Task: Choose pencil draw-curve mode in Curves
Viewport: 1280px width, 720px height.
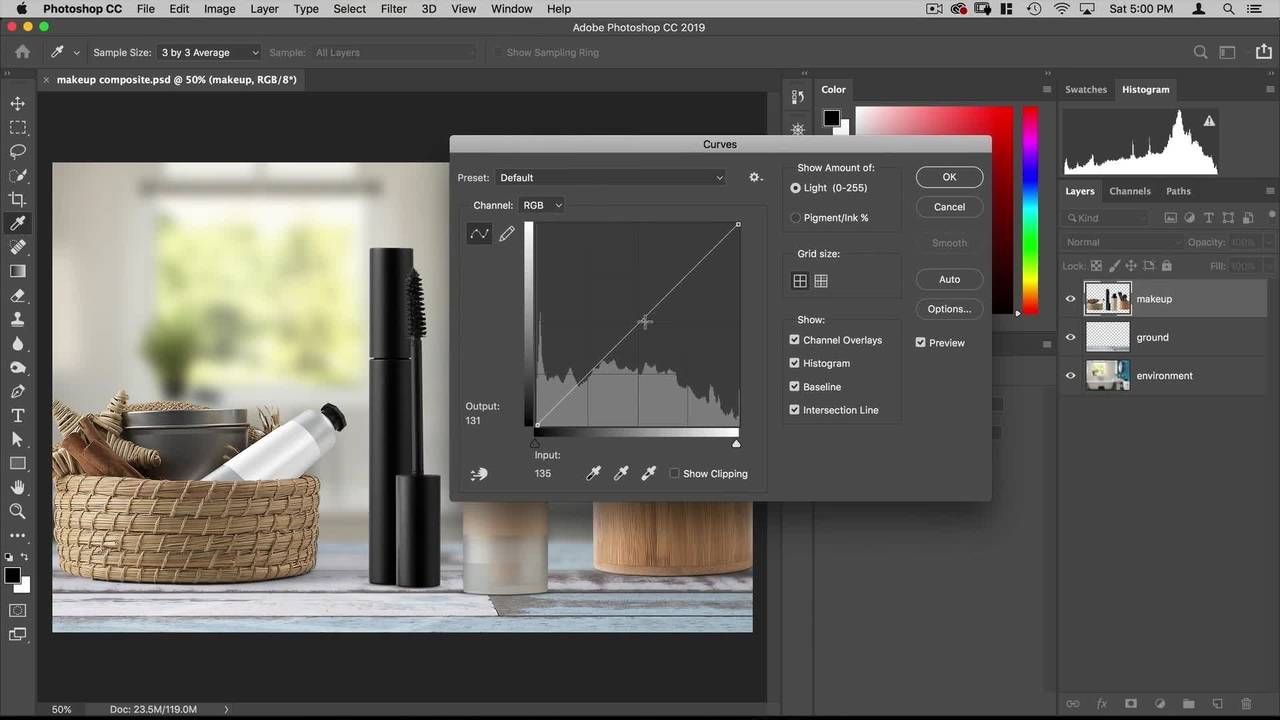Action: (507, 234)
